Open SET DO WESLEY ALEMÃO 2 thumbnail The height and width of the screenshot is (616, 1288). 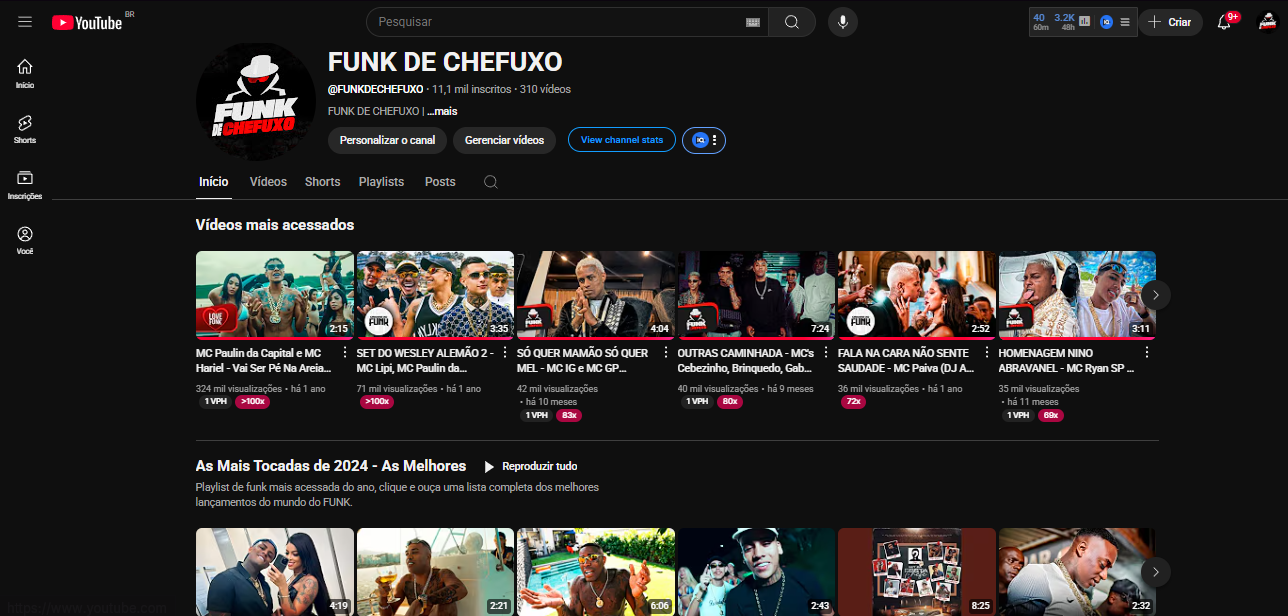[x=435, y=295]
